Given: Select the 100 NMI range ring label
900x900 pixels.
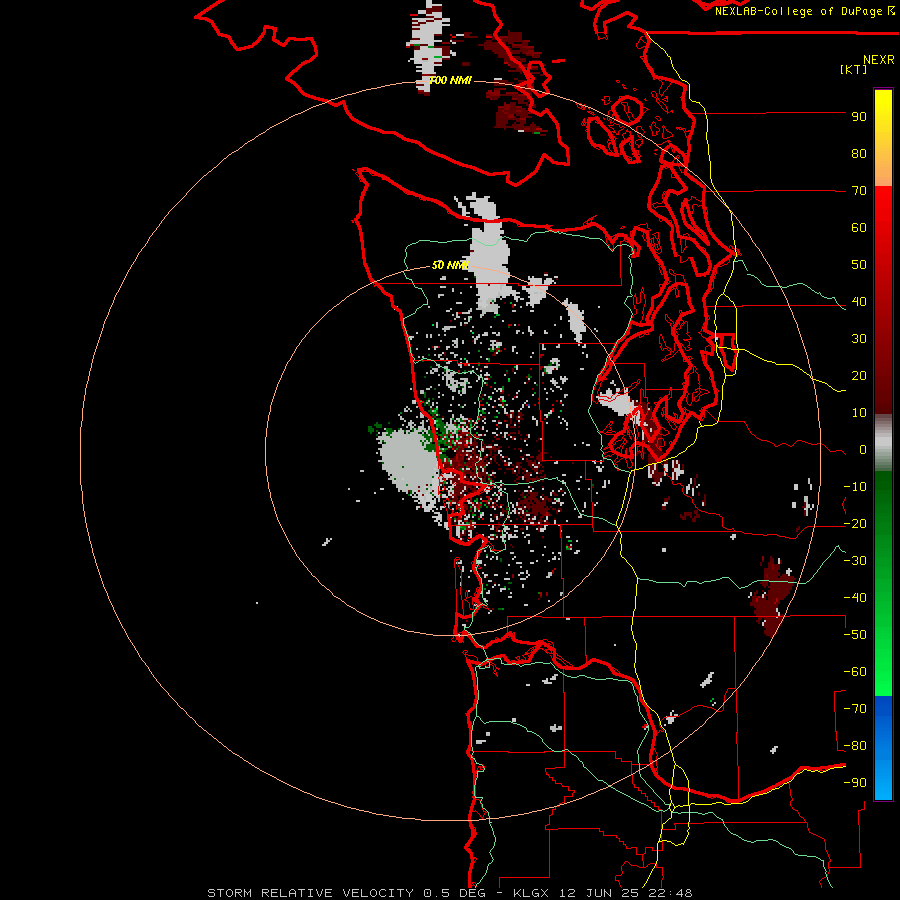Looking at the screenshot, I should point(451,80).
